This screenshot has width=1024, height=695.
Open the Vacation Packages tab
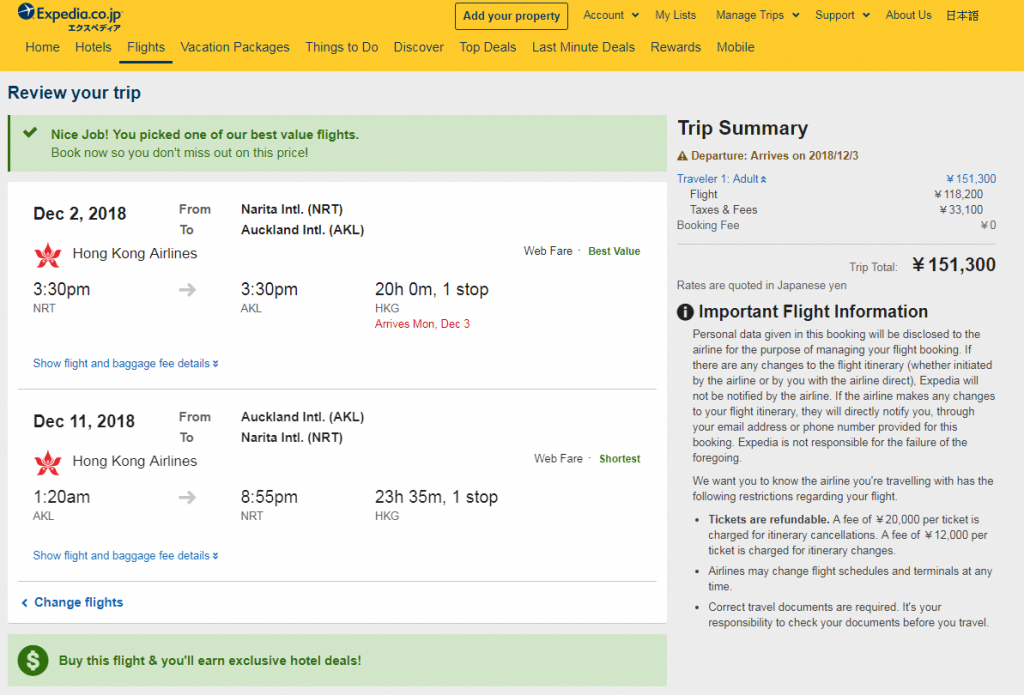[235, 47]
